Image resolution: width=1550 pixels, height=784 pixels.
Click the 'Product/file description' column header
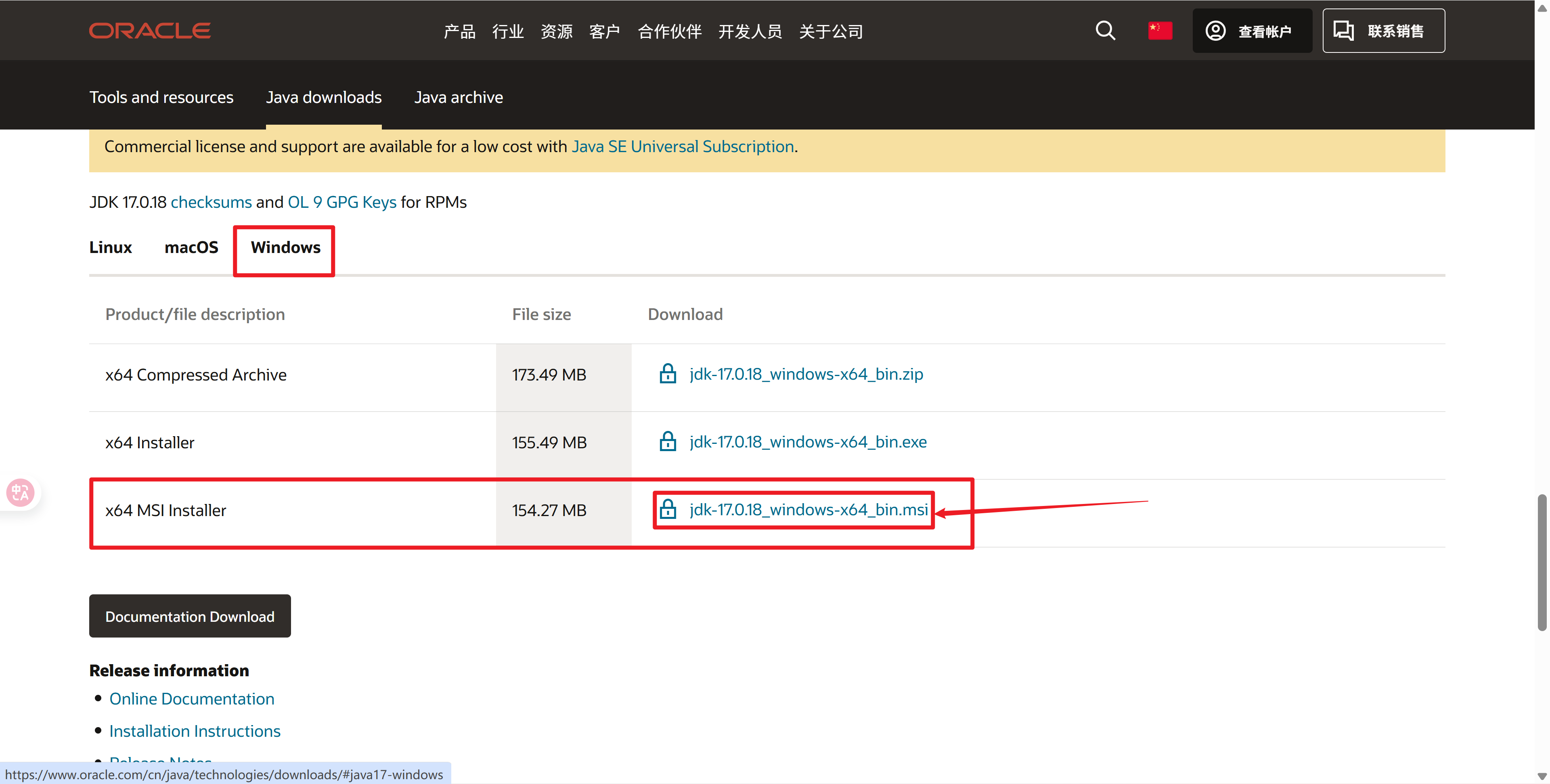(195, 314)
